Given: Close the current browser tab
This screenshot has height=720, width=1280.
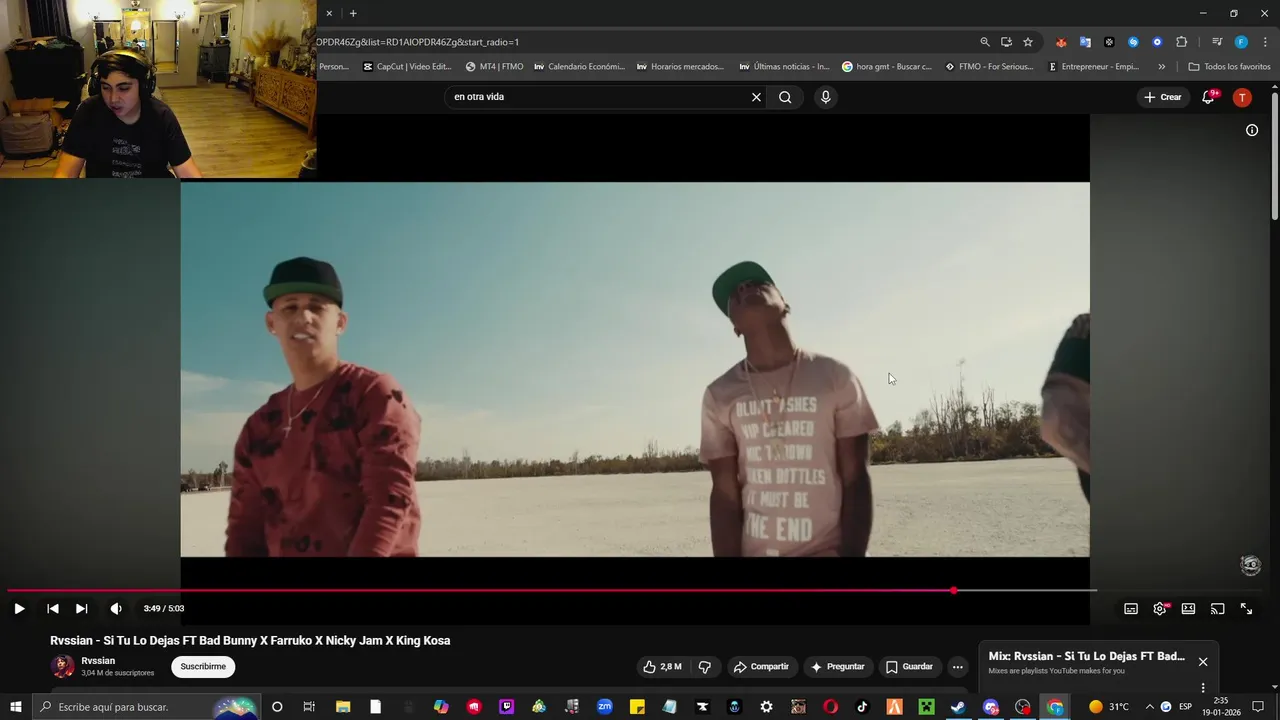Looking at the screenshot, I should (x=329, y=13).
